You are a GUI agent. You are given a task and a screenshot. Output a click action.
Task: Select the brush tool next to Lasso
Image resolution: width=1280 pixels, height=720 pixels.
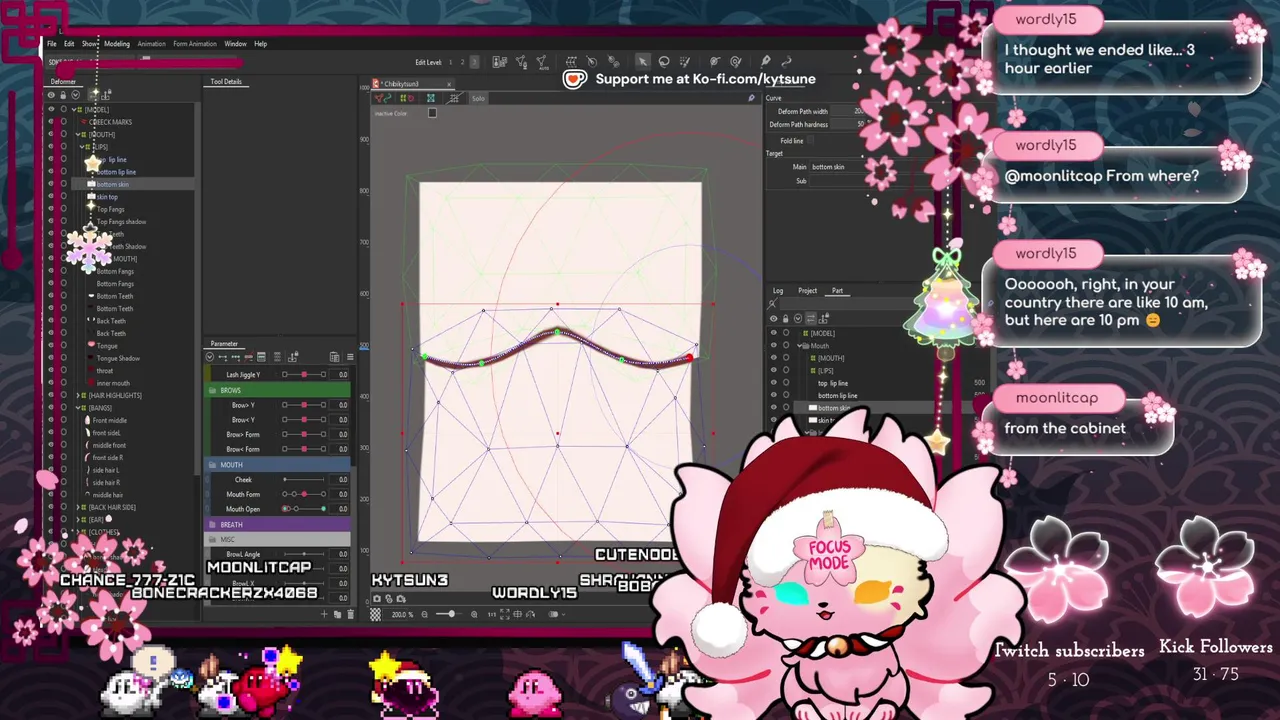pyautogui.click(x=684, y=62)
